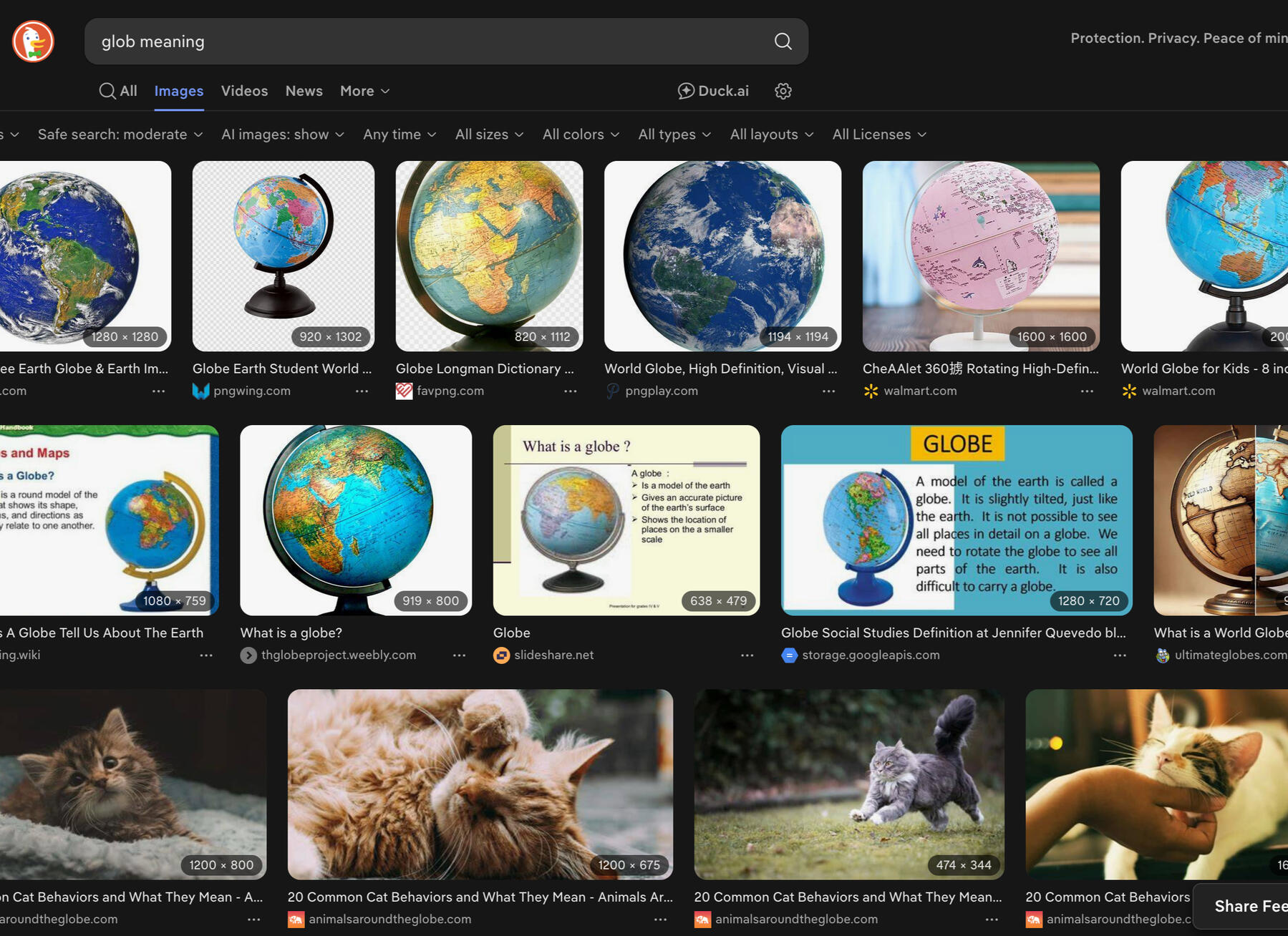Open the three-dot menu for favpng.com result

(570, 391)
